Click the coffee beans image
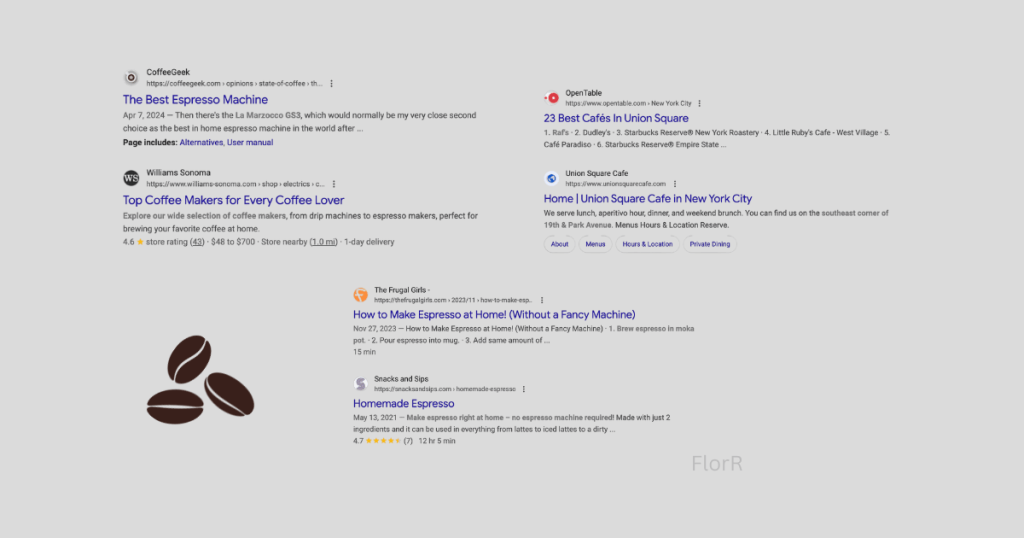 click(x=200, y=379)
